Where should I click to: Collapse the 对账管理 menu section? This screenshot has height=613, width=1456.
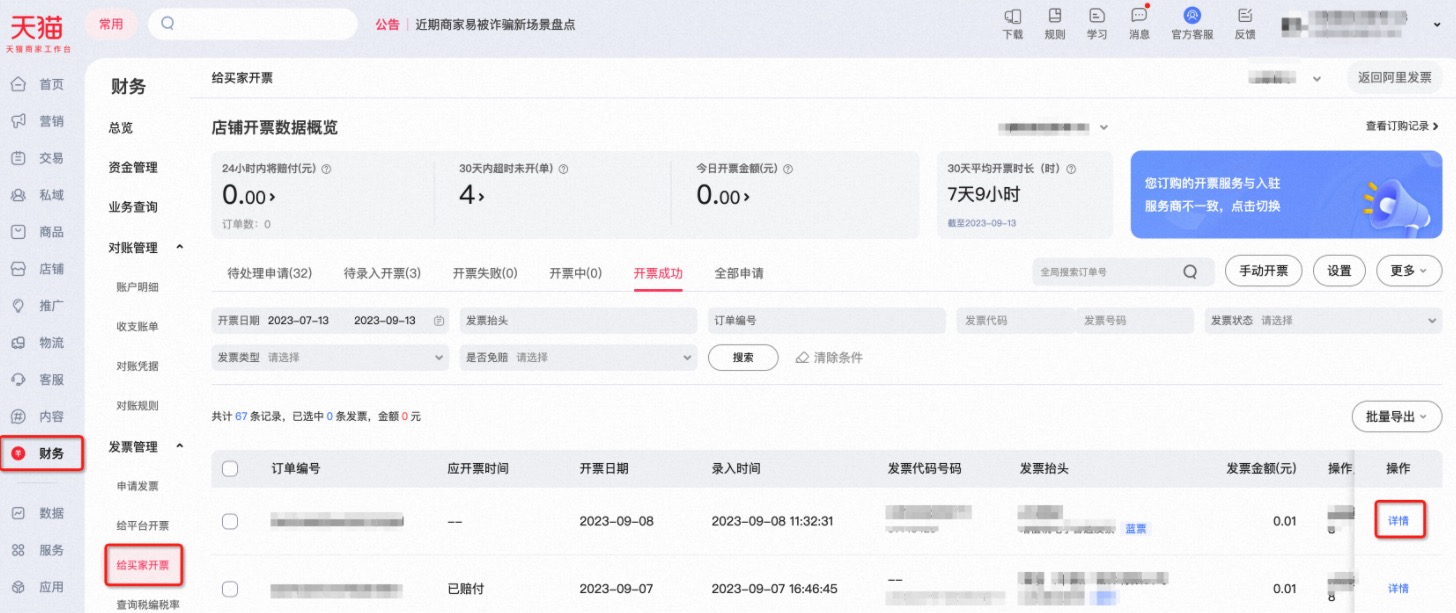point(180,247)
